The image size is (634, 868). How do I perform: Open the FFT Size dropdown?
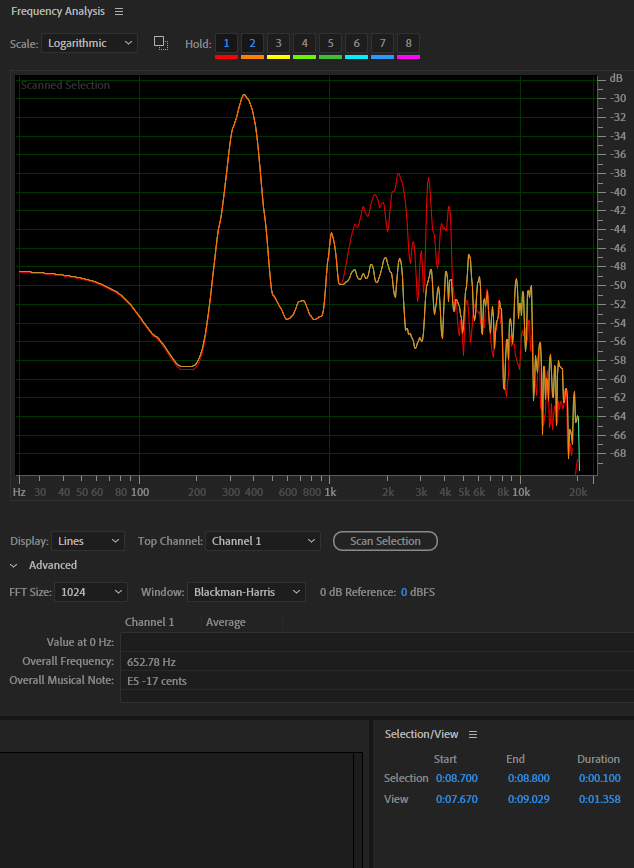tap(90, 592)
